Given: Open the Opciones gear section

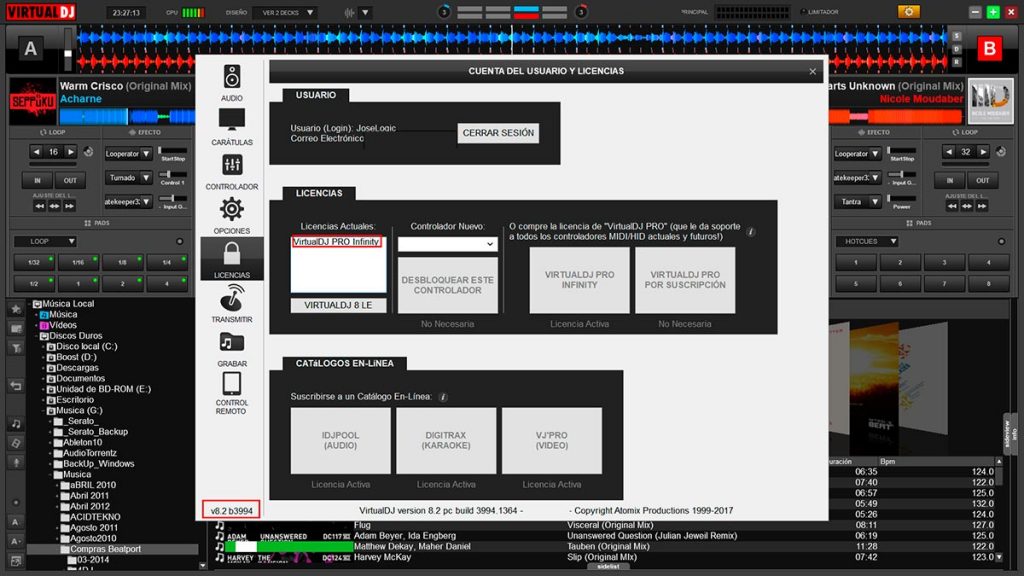Looking at the screenshot, I should [232, 216].
